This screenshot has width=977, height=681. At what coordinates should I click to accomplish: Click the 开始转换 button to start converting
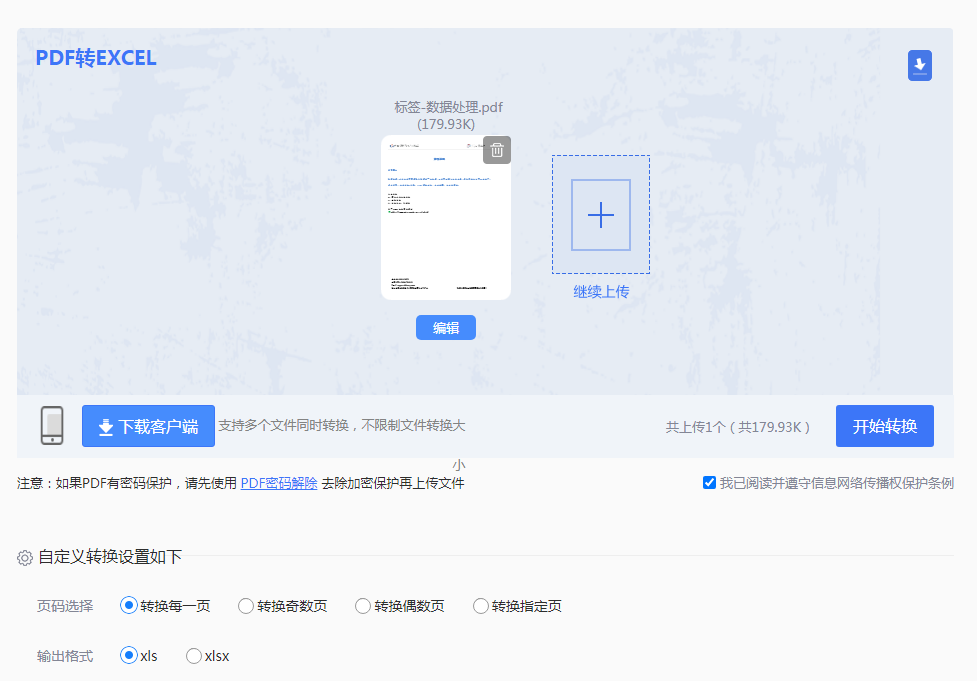884,425
